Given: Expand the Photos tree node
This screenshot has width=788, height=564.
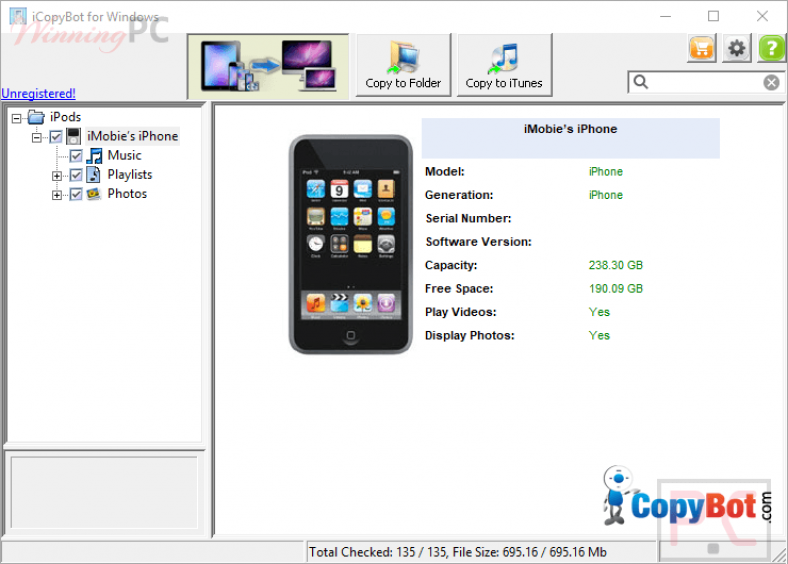Looking at the screenshot, I should point(57,195).
